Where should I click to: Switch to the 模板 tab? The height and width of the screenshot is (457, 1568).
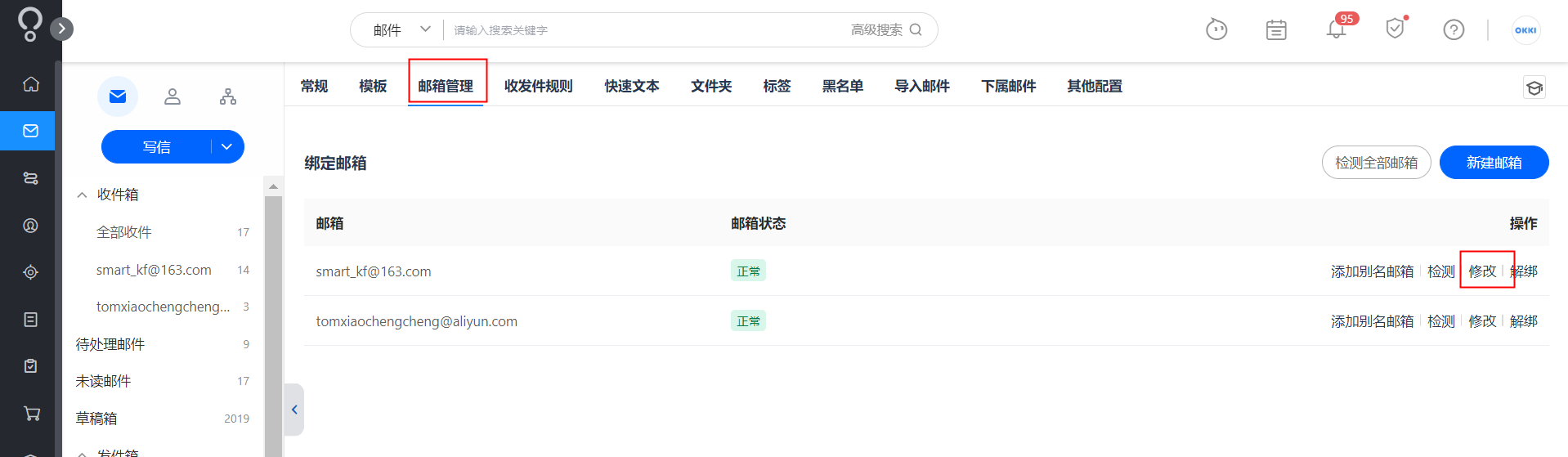click(x=373, y=86)
